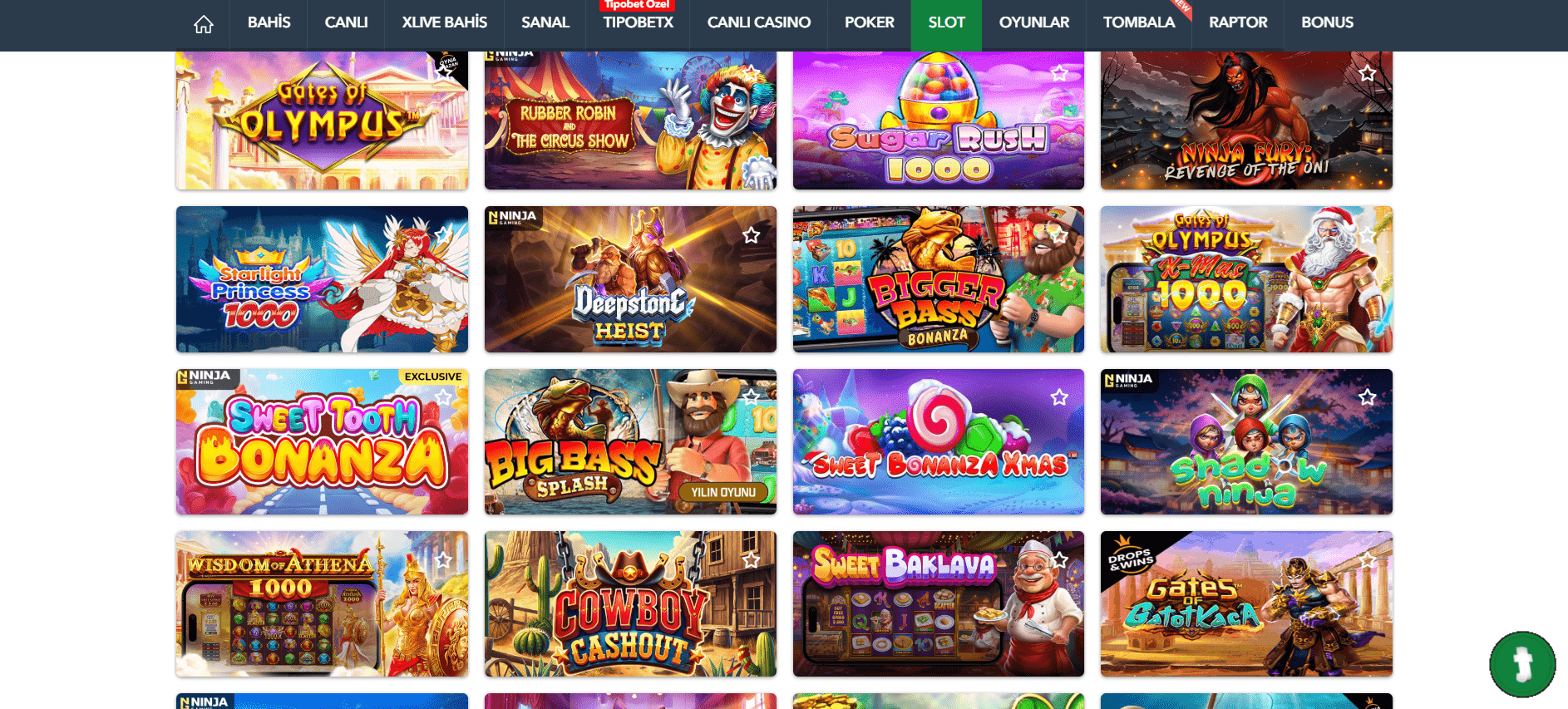Screen dimensions: 1568x709
Task: Add Shadow Ninja to favorites via star
Action: 1367,397
